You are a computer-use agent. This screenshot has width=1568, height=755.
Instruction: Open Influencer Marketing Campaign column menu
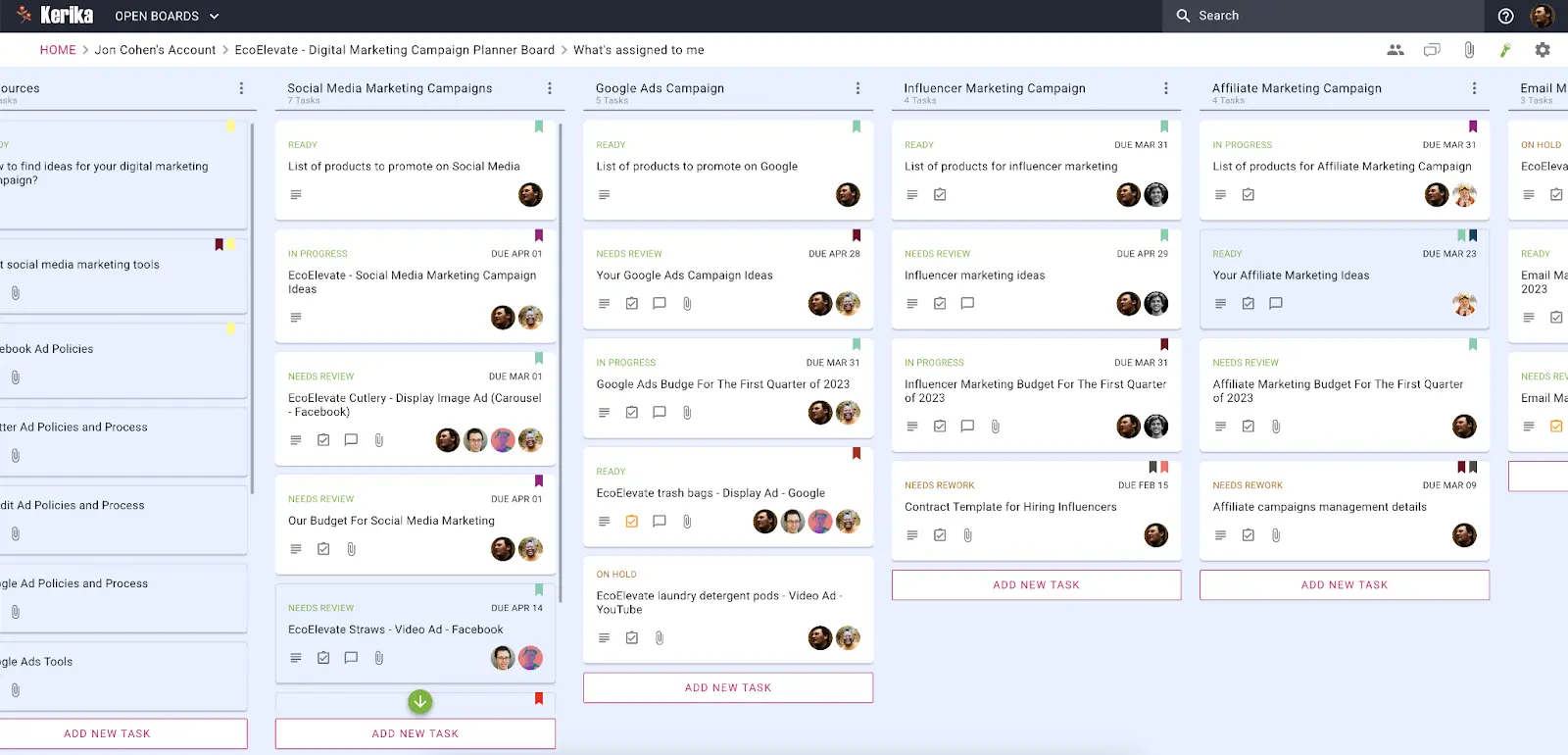[x=1166, y=88]
